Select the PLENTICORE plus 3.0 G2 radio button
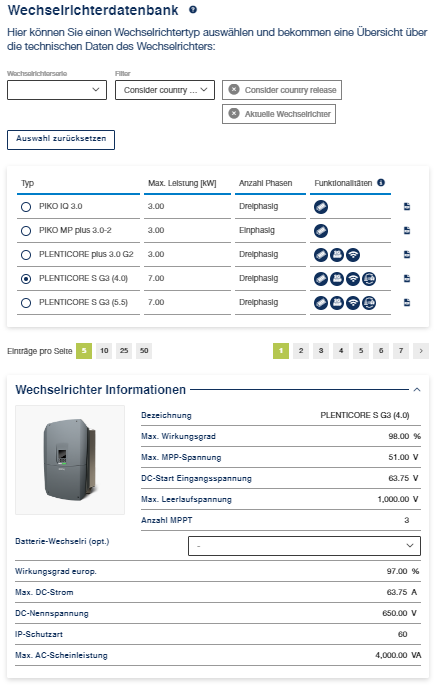The height and width of the screenshot is (687, 438). 26,255
